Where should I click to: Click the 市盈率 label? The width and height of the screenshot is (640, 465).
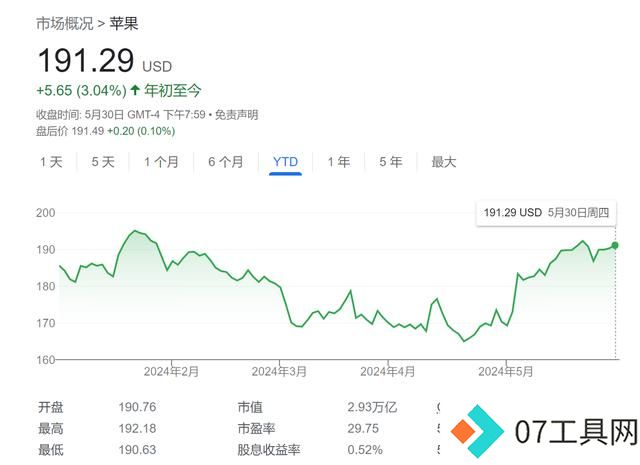pos(256,429)
